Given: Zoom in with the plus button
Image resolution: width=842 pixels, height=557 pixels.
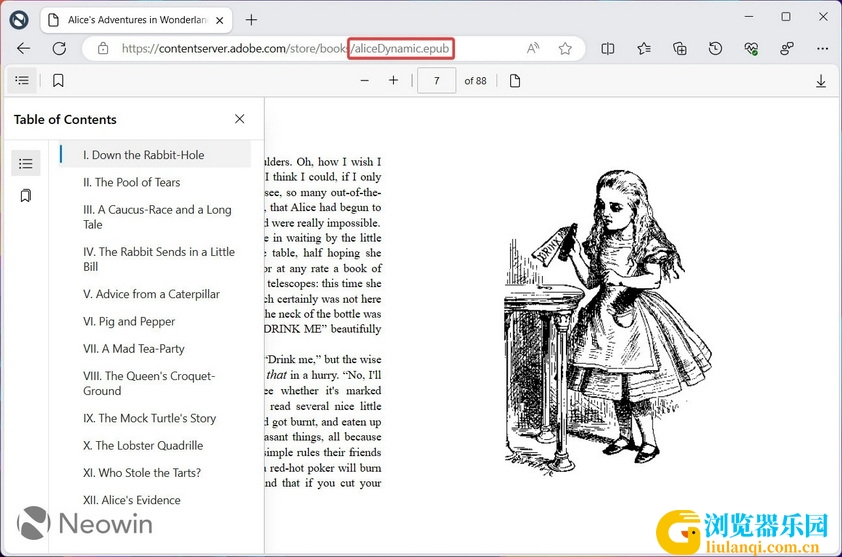Looking at the screenshot, I should (x=394, y=81).
